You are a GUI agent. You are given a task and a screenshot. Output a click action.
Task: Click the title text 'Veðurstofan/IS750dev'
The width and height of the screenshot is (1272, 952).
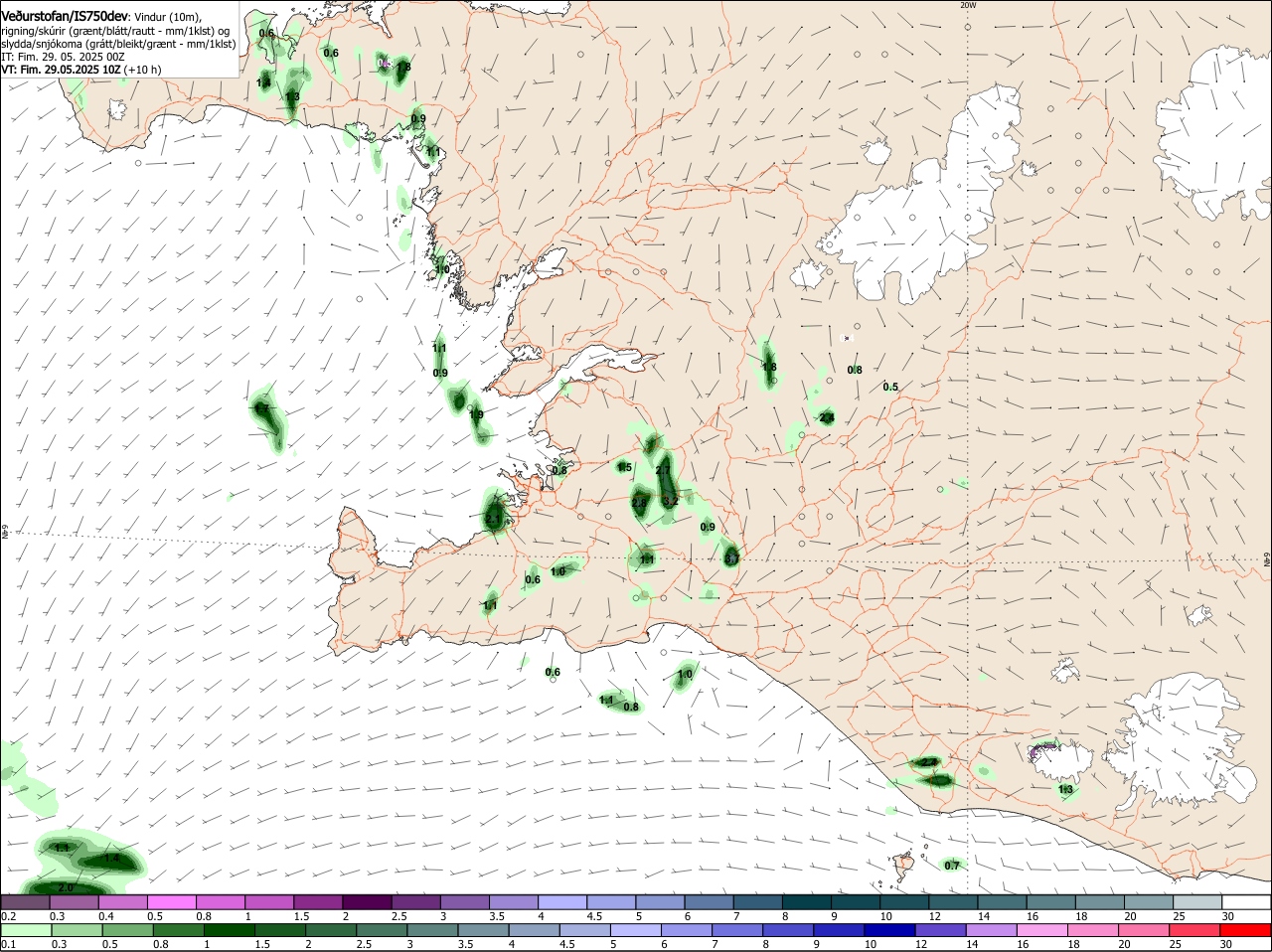tap(64, 17)
